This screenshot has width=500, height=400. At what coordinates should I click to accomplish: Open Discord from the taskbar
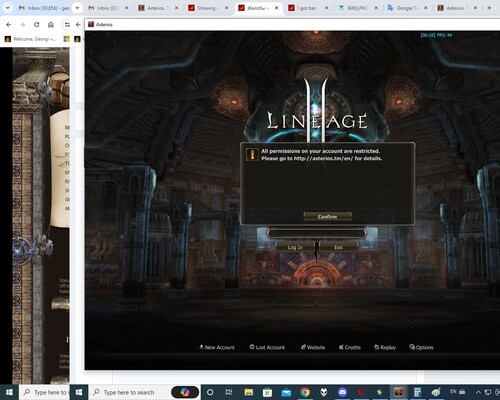pyautogui.click(x=342, y=392)
